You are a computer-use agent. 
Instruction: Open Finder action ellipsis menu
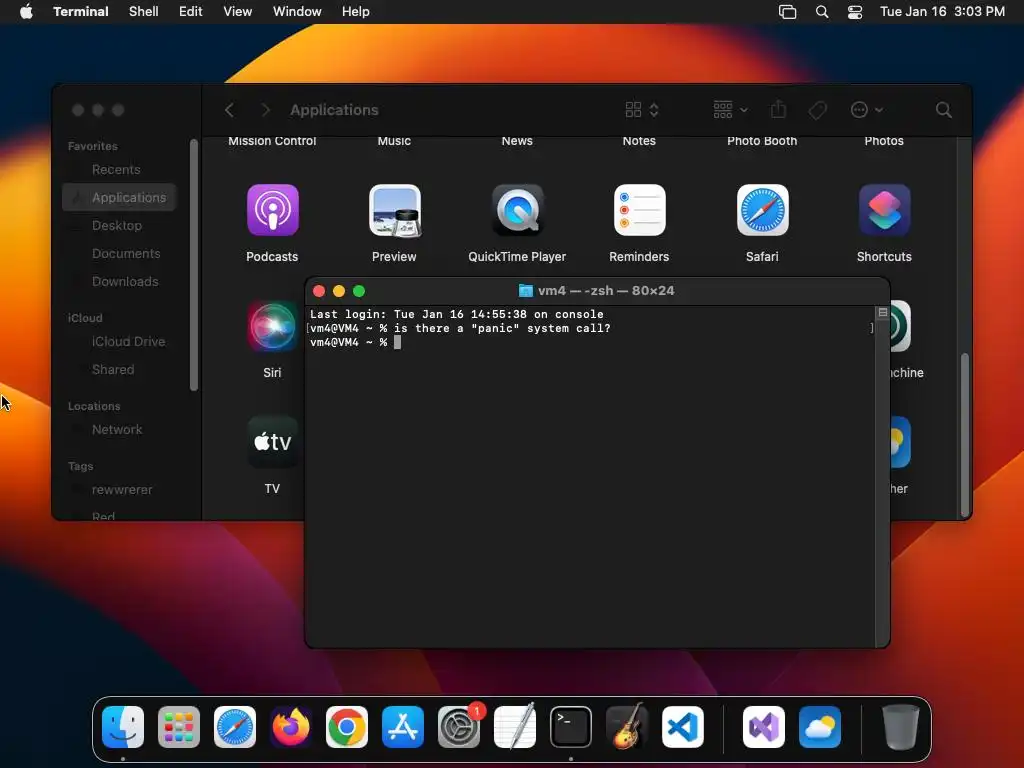(867, 110)
